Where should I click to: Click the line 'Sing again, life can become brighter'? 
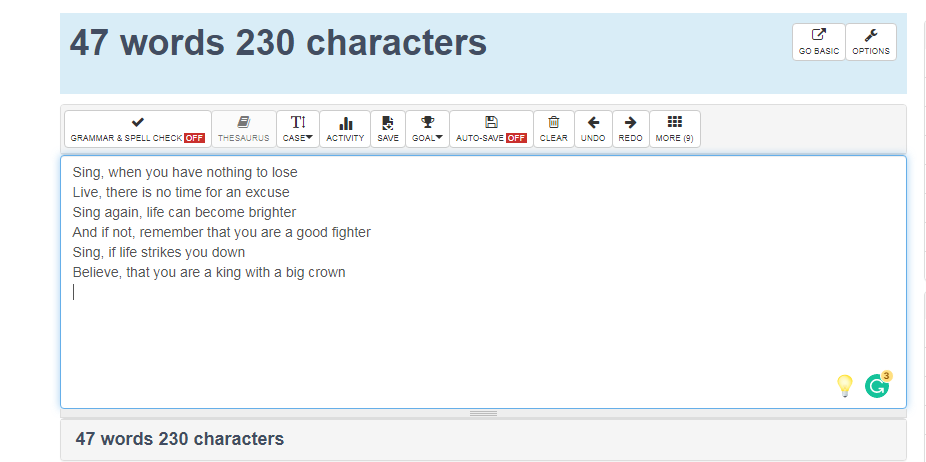point(184,212)
